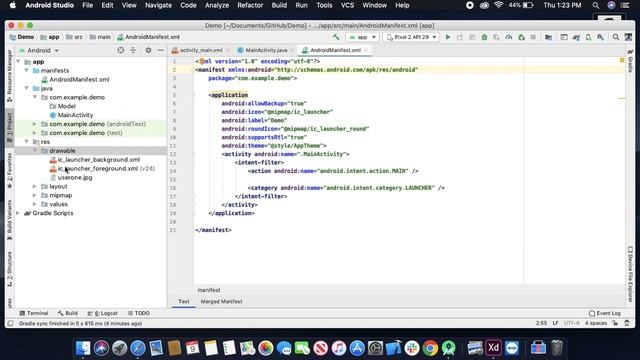Open the Analyze menu
The image size is (640, 360).
point(217,5)
